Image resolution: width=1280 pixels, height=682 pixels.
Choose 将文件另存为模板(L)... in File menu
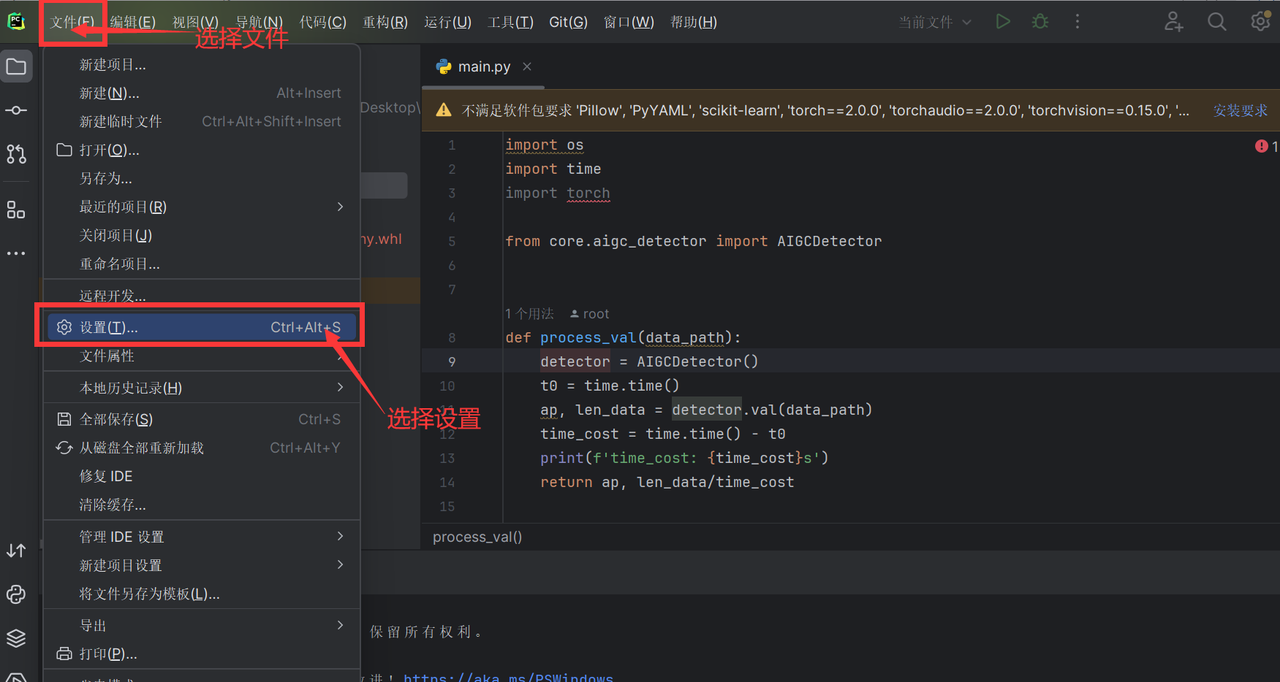tap(202, 594)
